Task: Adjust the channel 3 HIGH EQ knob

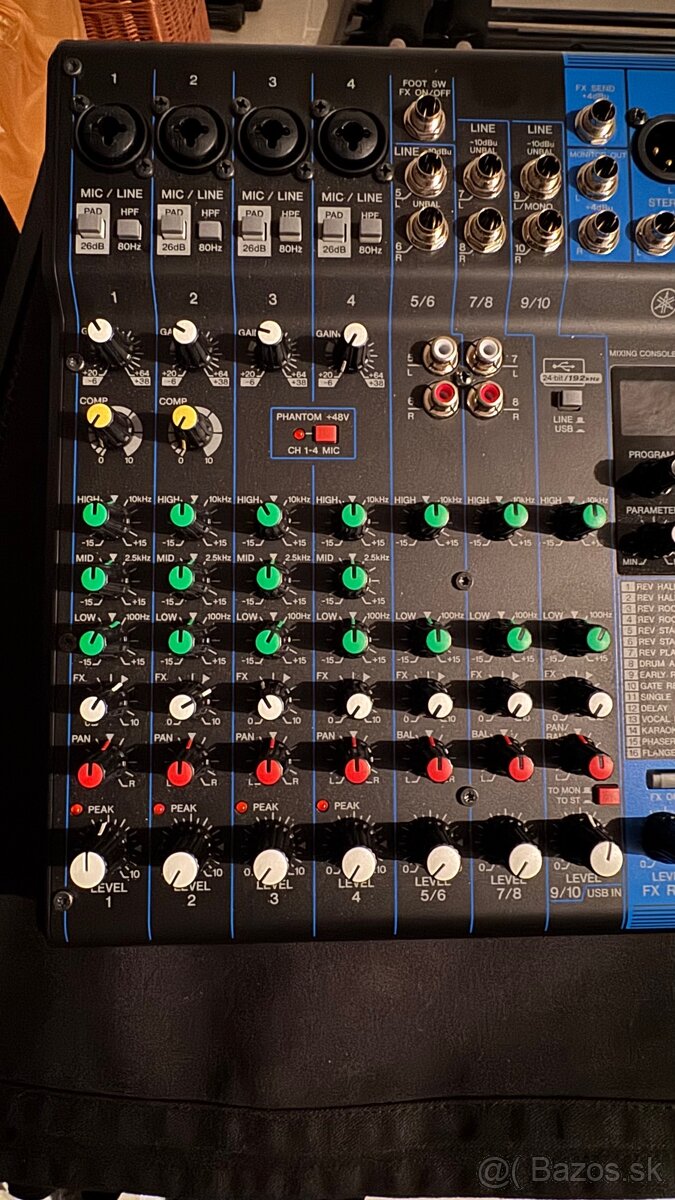Action: pyautogui.click(x=269, y=516)
